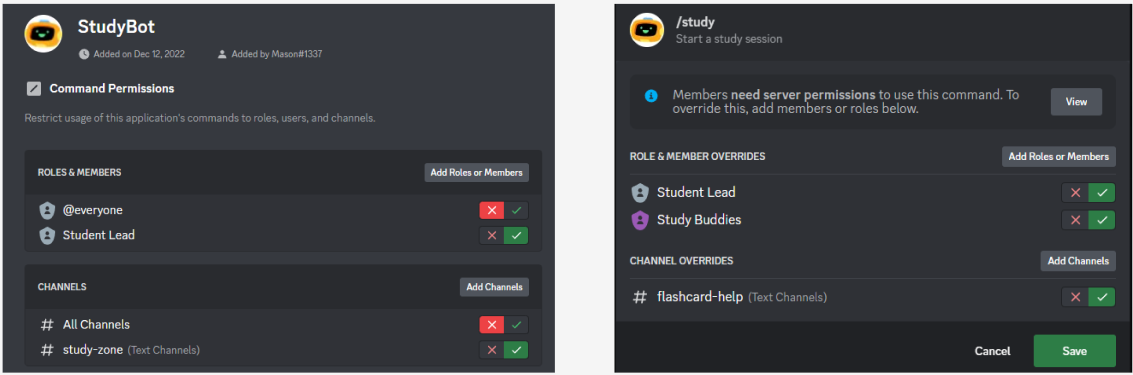Deny Study Buddies with red X toggle
Viewport: 1133px width, 375px height.
click(1075, 220)
